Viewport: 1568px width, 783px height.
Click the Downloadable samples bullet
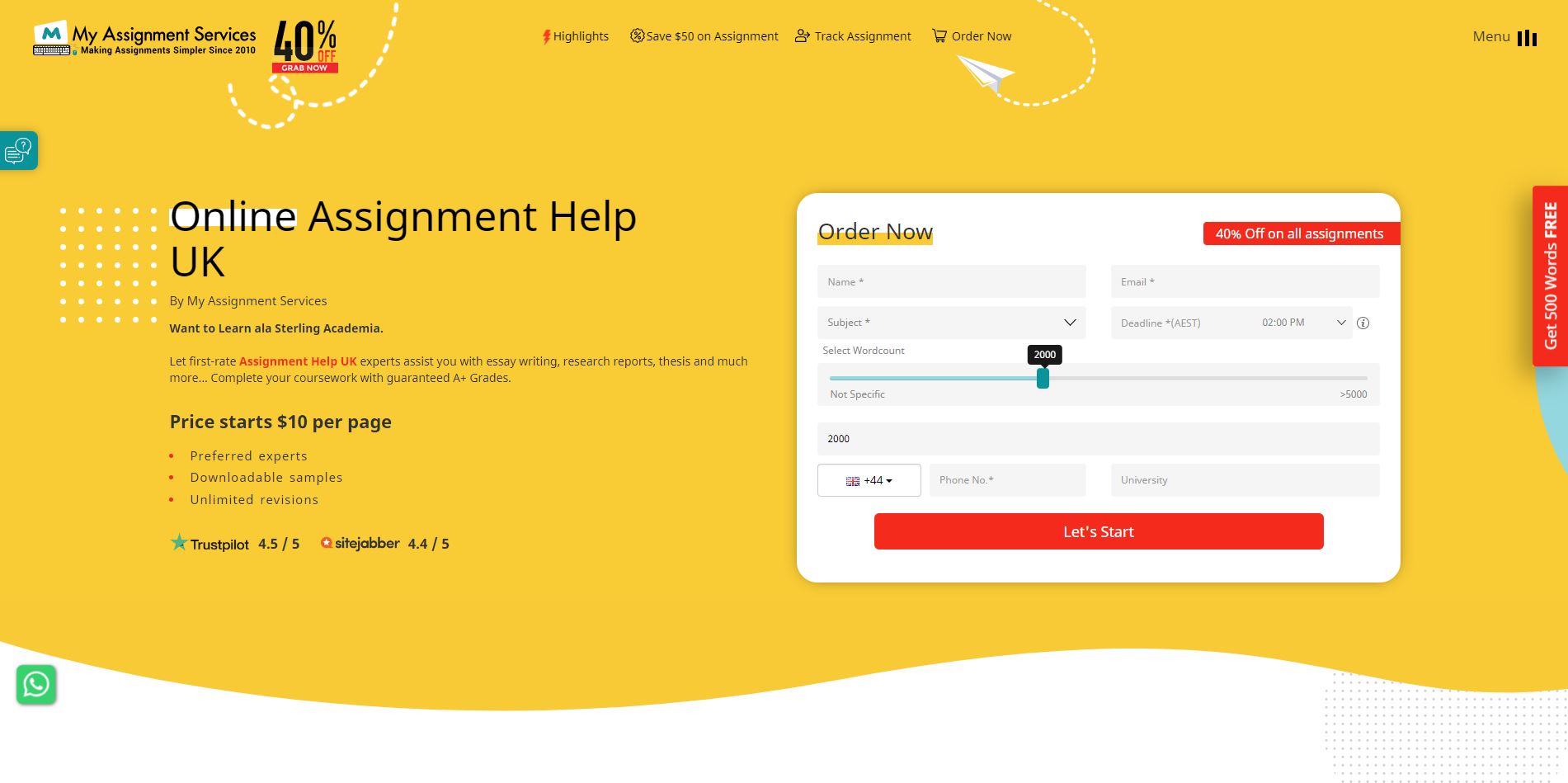click(266, 478)
